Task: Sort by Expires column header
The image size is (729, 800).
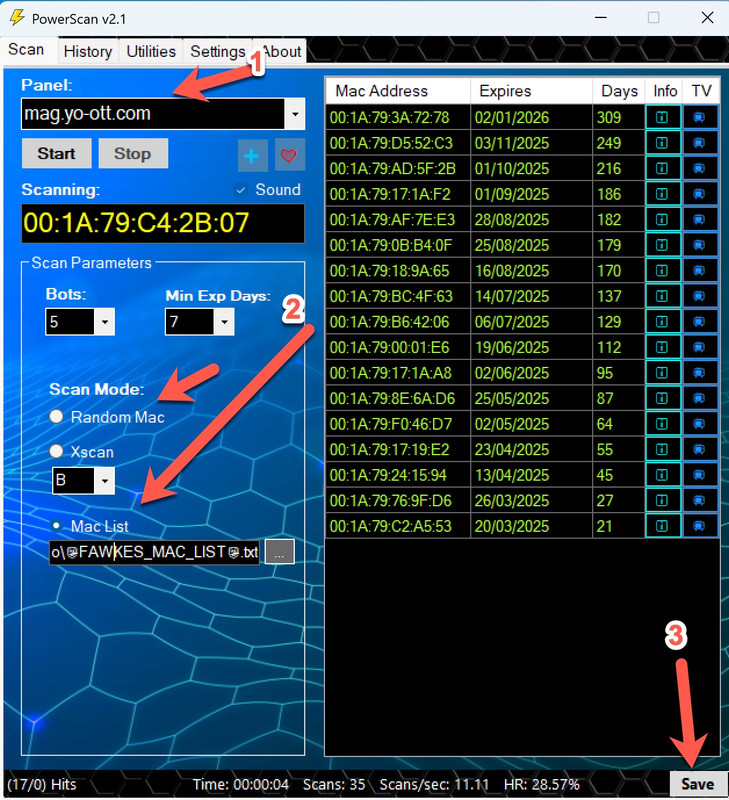Action: click(x=531, y=91)
